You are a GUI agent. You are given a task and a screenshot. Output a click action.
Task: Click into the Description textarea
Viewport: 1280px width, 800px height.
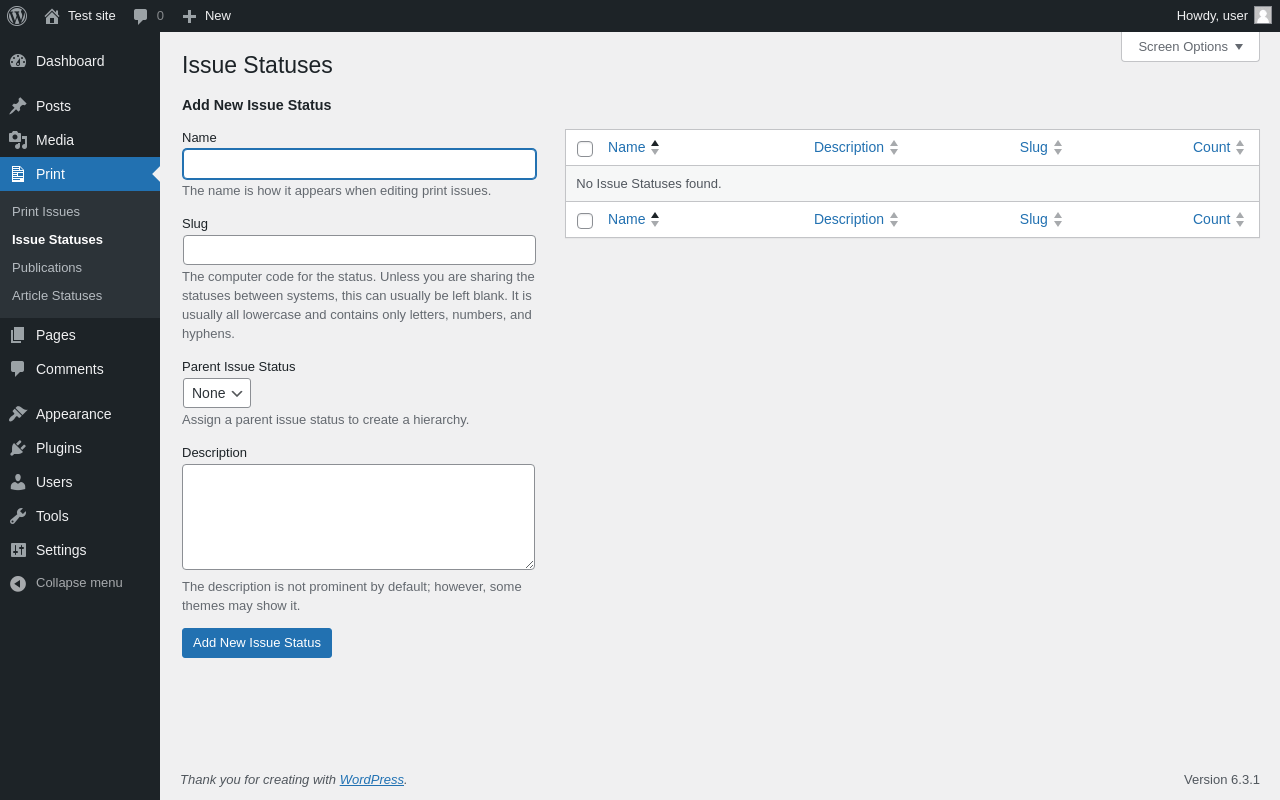pyautogui.click(x=358, y=517)
